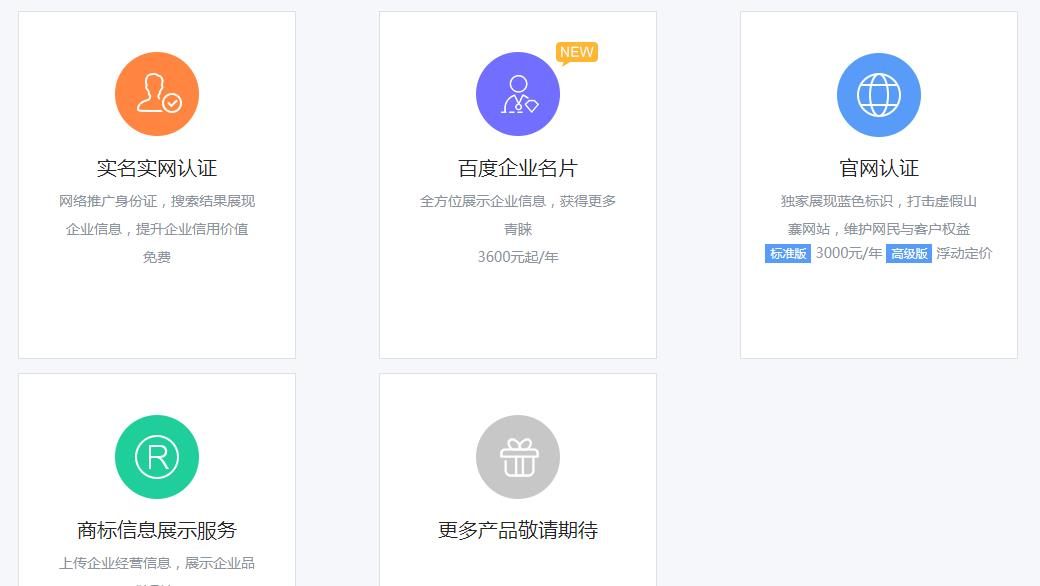Click the 免费 label in first card
The width and height of the screenshot is (1040, 586).
pyautogui.click(x=157, y=257)
